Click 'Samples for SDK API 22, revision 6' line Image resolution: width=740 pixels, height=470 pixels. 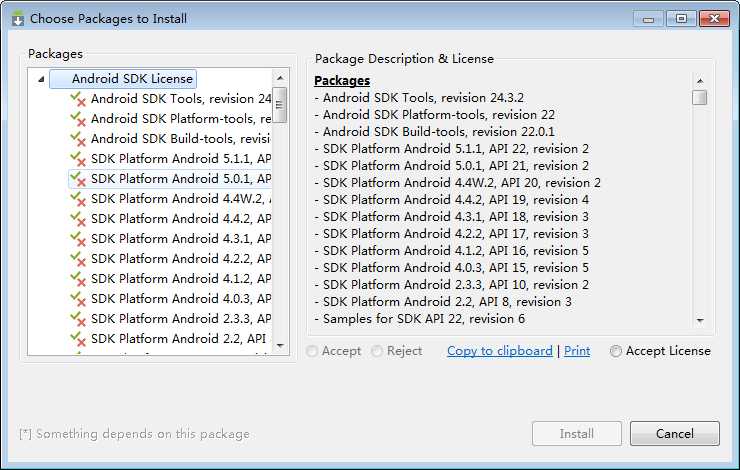[x=420, y=319]
